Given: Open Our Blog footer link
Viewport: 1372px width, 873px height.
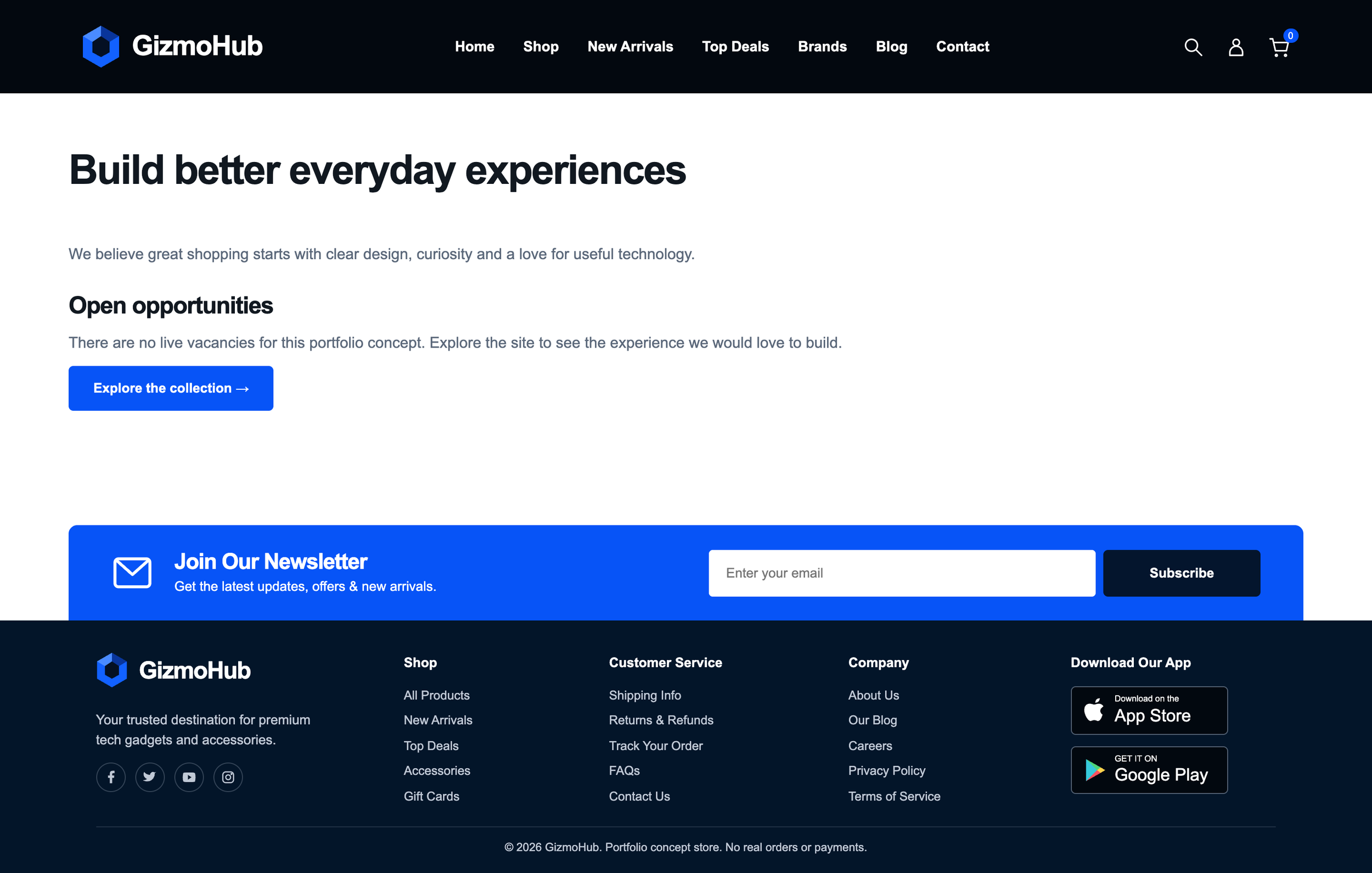Looking at the screenshot, I should pyautogui.click(x=872, y=720).
